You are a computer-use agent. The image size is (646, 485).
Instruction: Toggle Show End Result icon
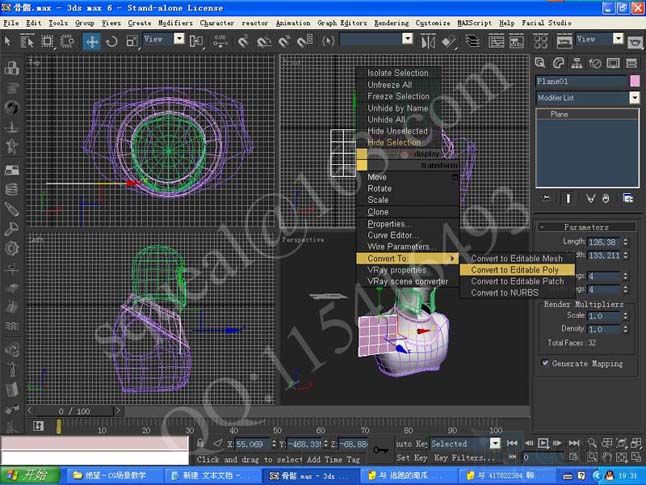tap(568, 199)
